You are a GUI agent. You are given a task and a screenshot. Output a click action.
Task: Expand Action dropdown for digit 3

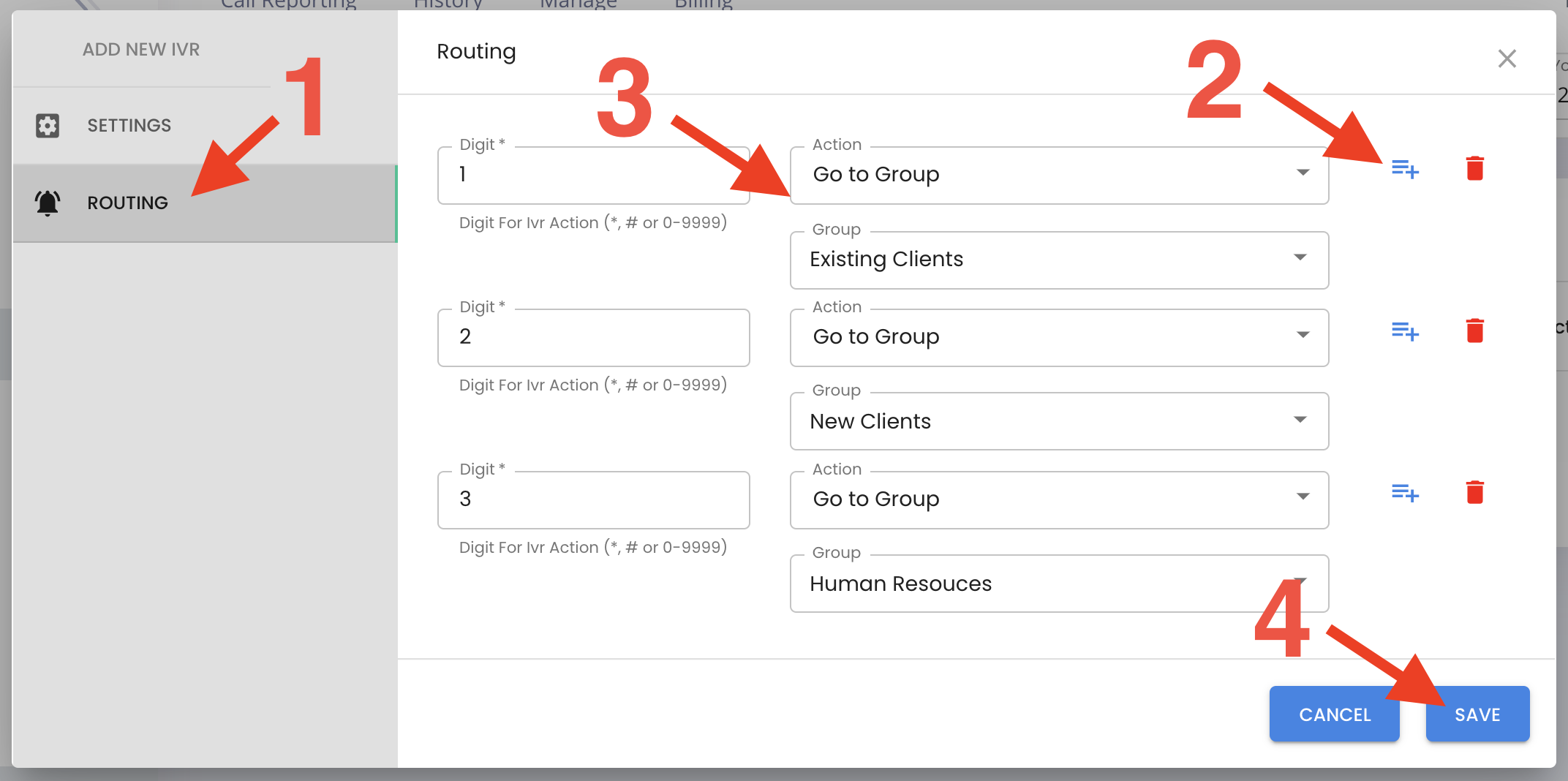click(1059, 499)
